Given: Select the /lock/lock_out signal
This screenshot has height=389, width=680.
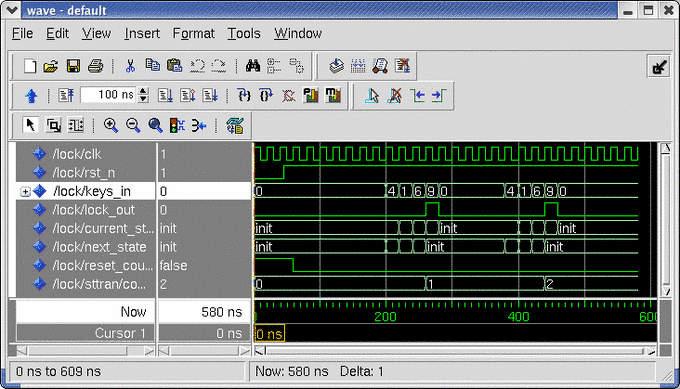Looking at the screenshot, I should pos(93,210).
